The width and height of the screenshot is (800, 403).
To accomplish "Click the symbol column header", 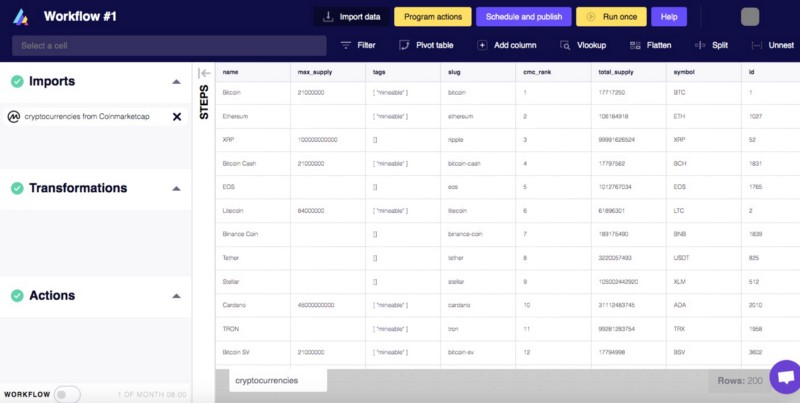I will coord(704,72).
